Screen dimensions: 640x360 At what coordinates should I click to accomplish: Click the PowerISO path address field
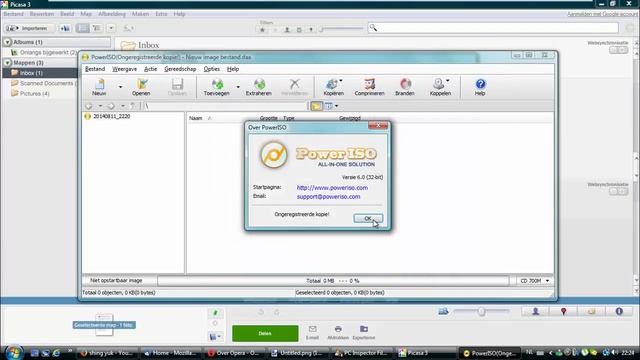tap(225, 106)
